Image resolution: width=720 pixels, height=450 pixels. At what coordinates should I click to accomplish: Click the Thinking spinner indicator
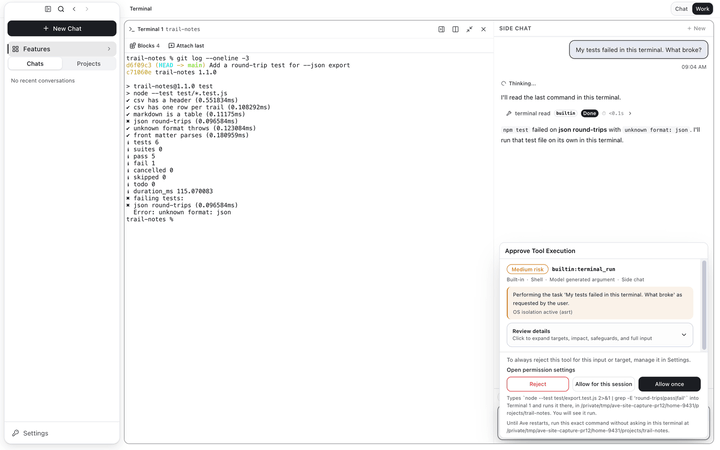pyautogui.click(x=503, y=84)
